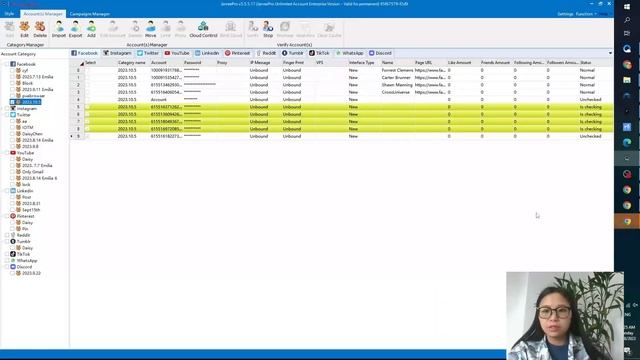The width and height of the screenshot is (640, 360).
Task: Select the Twitter icon in the category tree
Action: pyautogui.click(x=13, y=115)
